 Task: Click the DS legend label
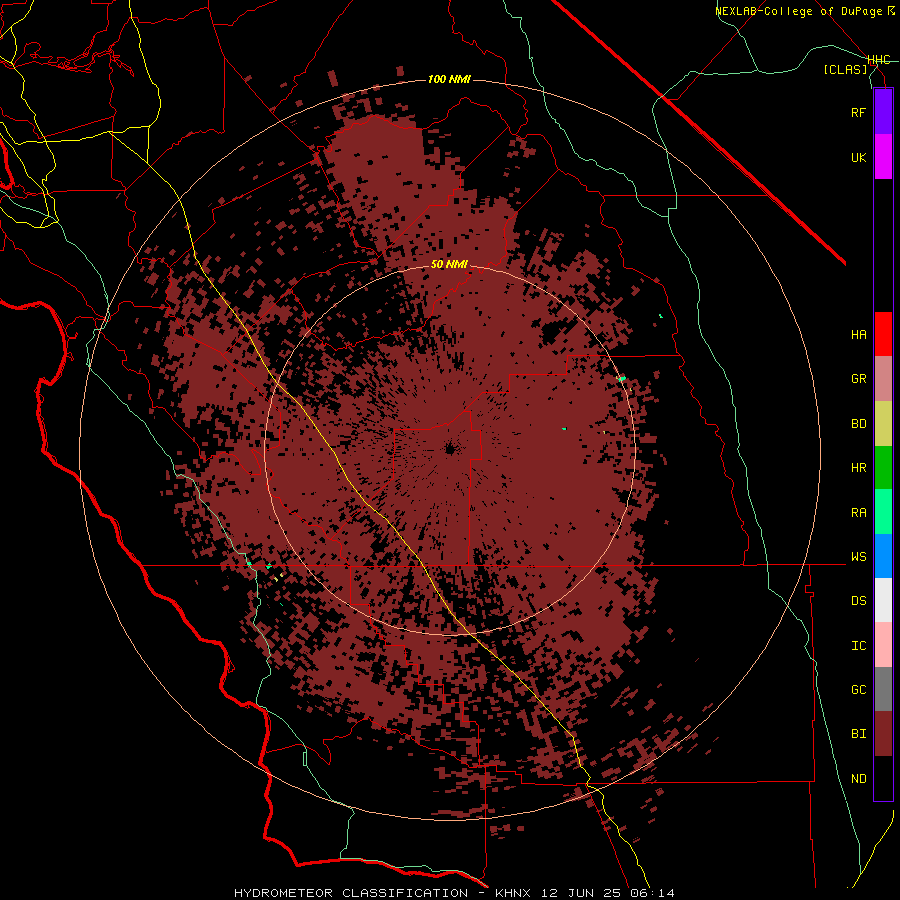click(x=859, y=601)
